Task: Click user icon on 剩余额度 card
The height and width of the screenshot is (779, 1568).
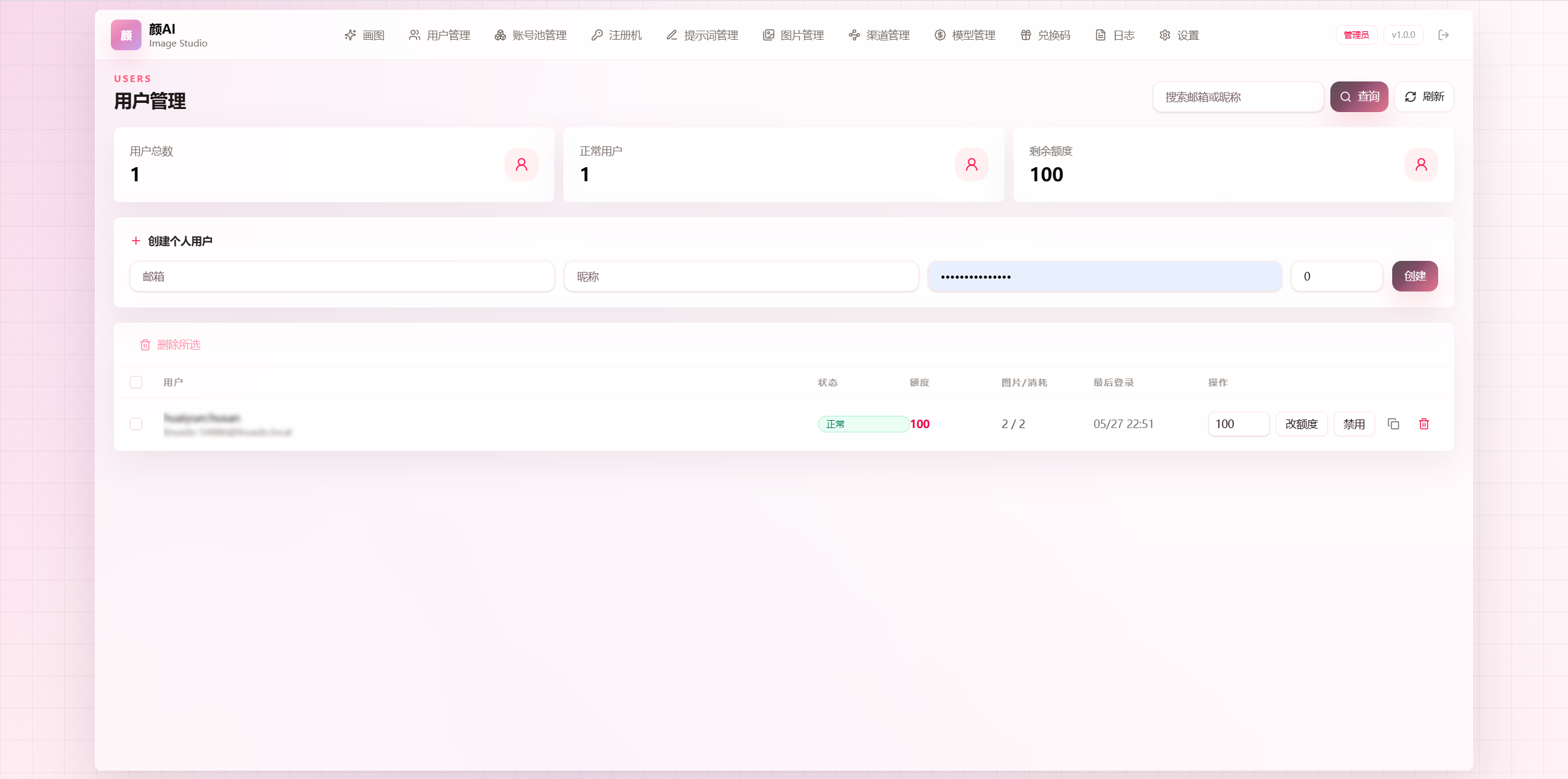Action: click(x=1421, y=164)
